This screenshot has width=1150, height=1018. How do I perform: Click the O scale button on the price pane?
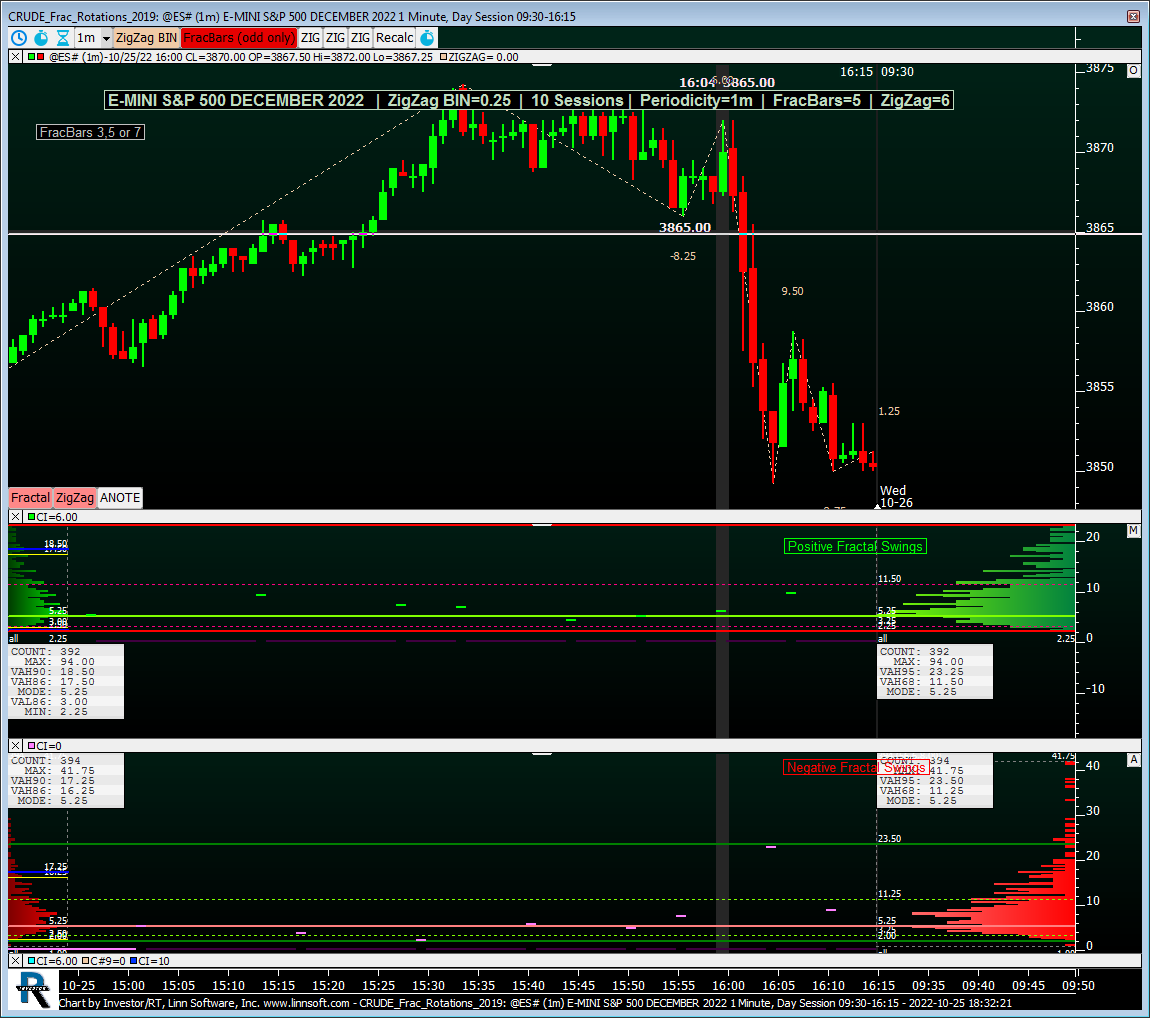click(1133, 70)
